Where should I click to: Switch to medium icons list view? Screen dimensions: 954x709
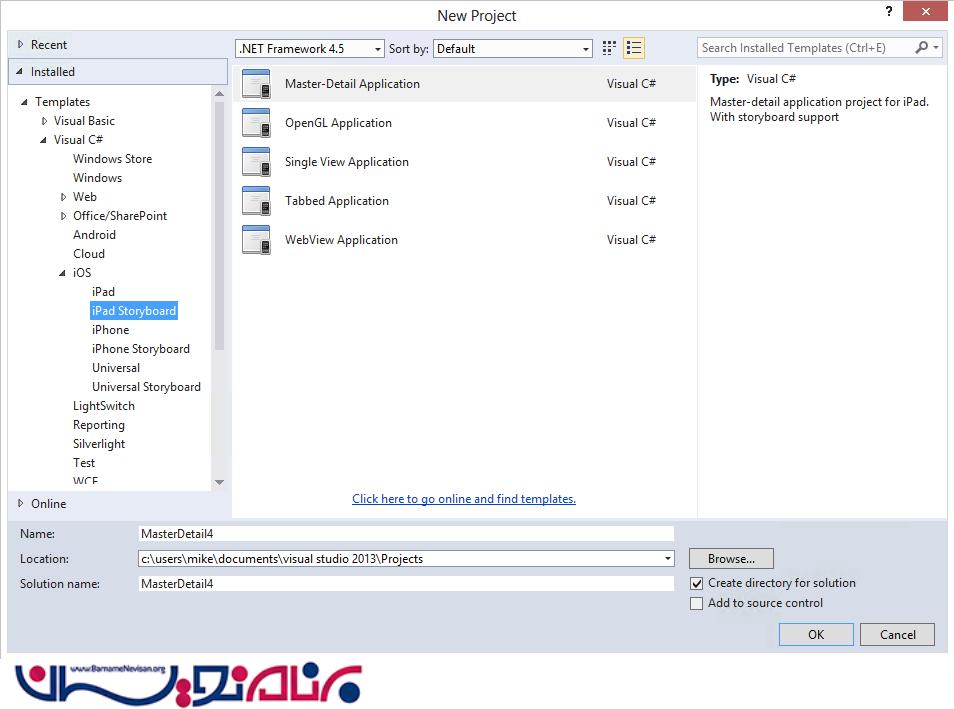pyautogui.click(x=634, y=48)
